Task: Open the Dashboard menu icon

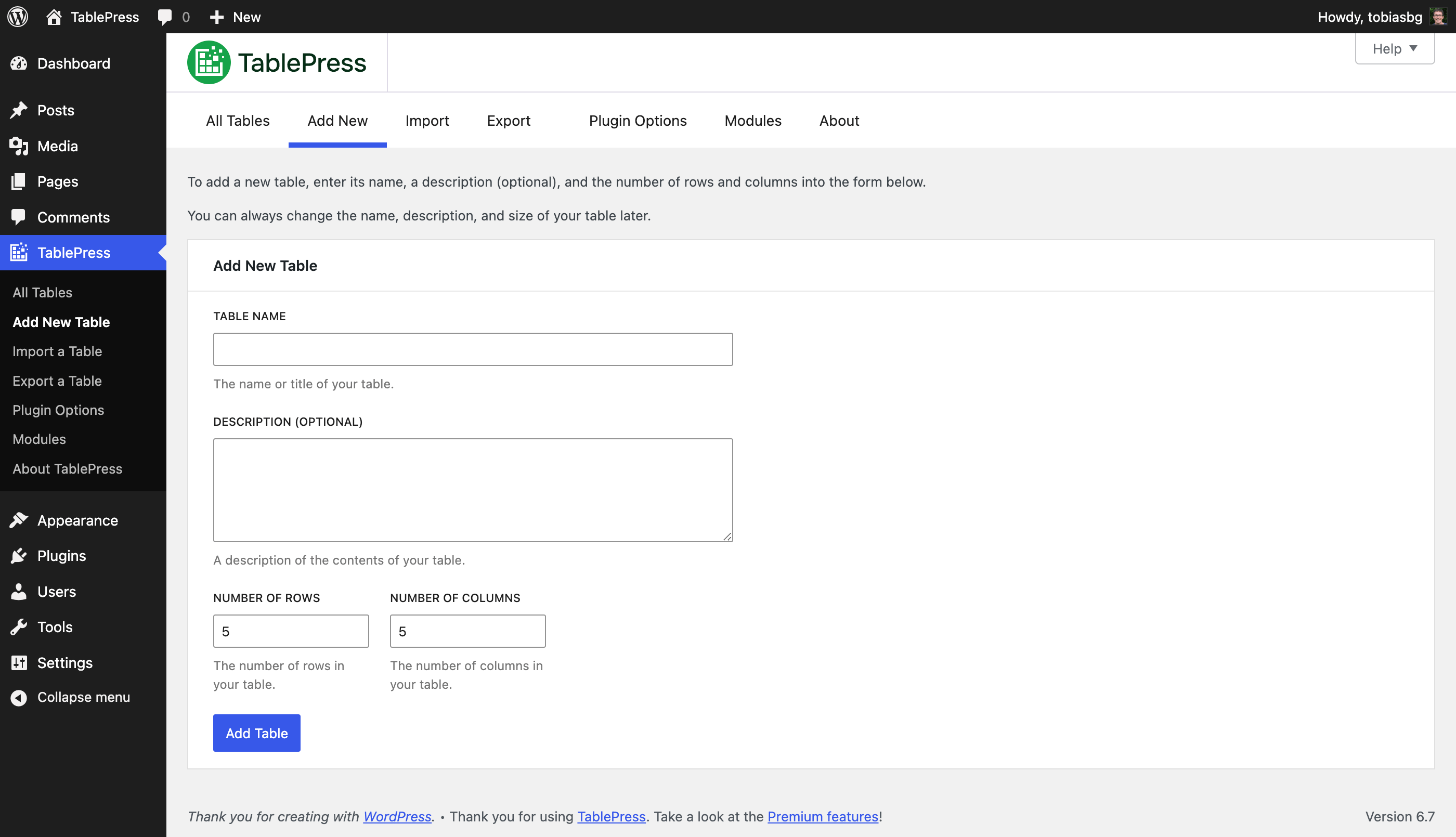Action: [19, 63]
